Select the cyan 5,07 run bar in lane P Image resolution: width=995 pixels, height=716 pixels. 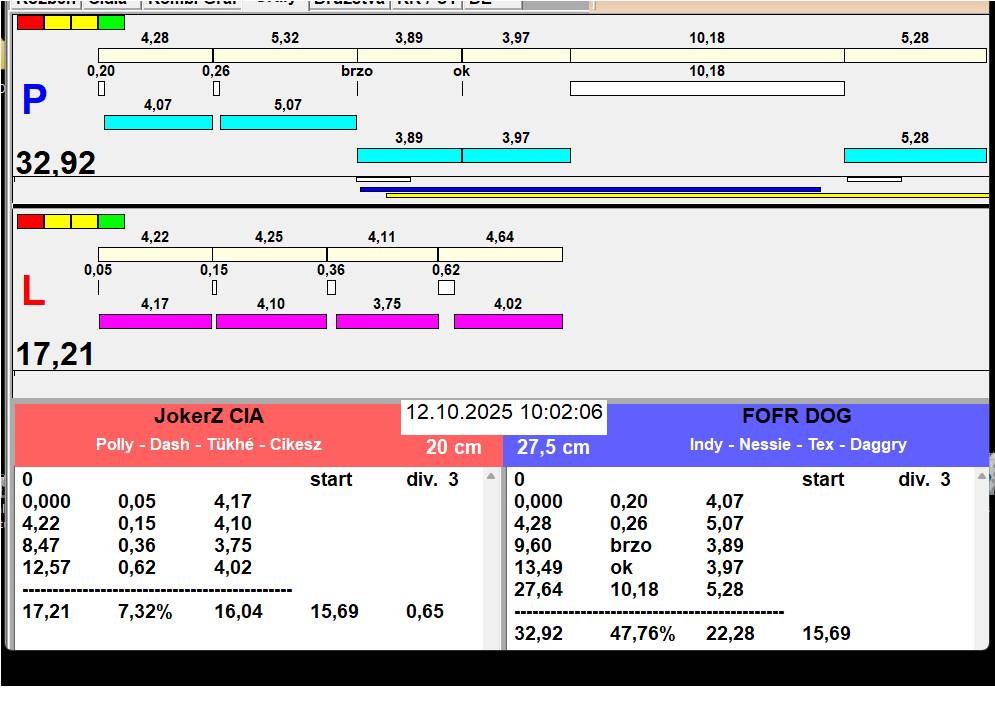(288, 123)
